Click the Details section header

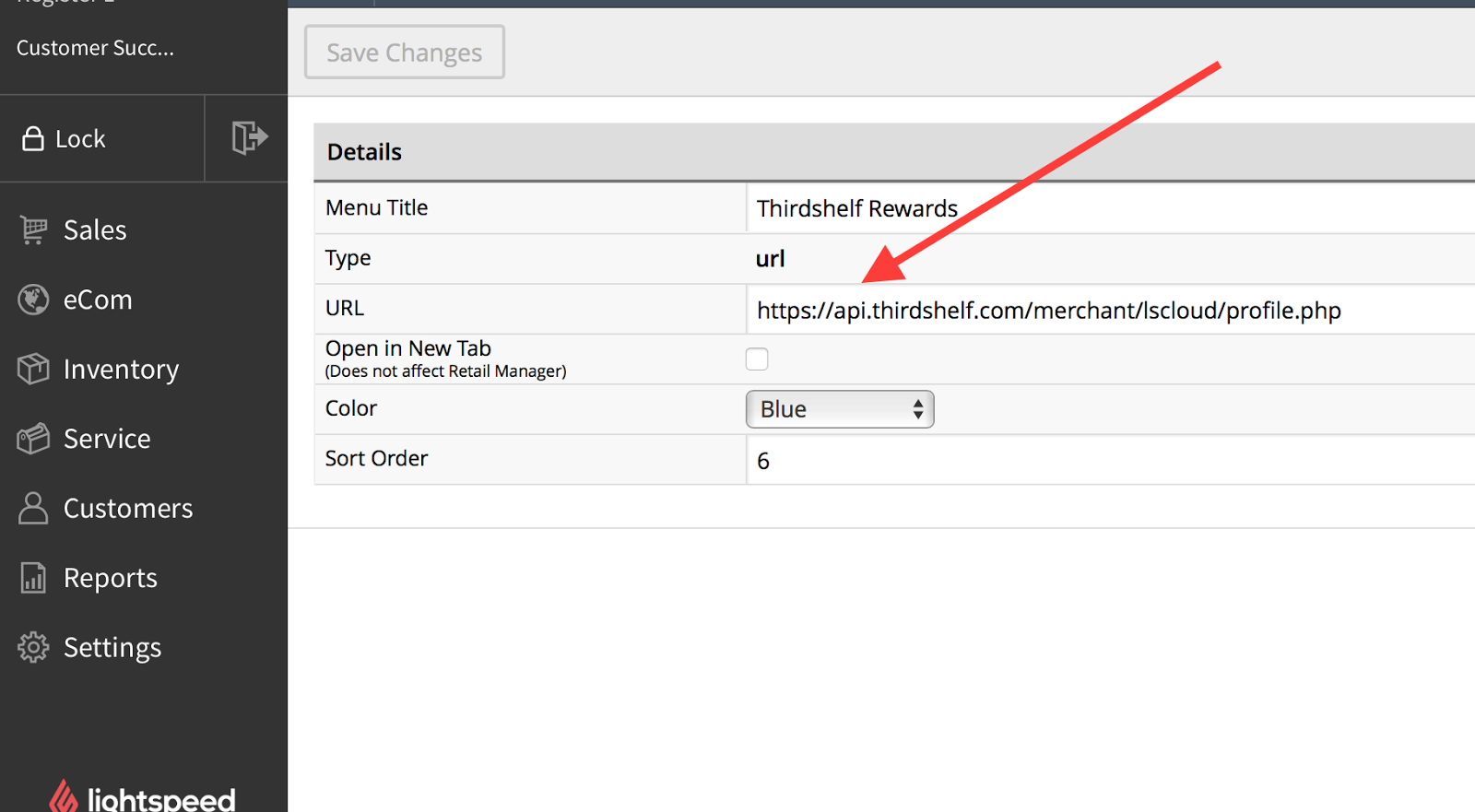(894, 152)
